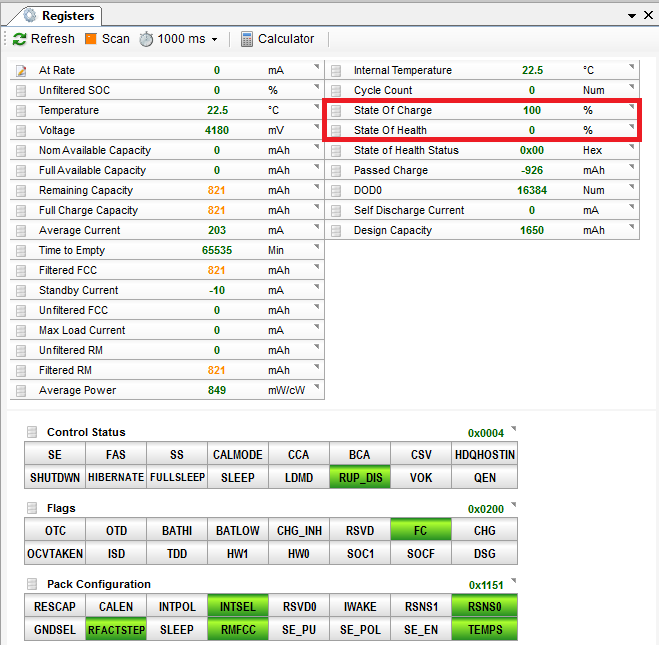Toggle the QEN control status bit
This screenshot has height=645, width=659.
pyautogui.click(x=485, y=477)
